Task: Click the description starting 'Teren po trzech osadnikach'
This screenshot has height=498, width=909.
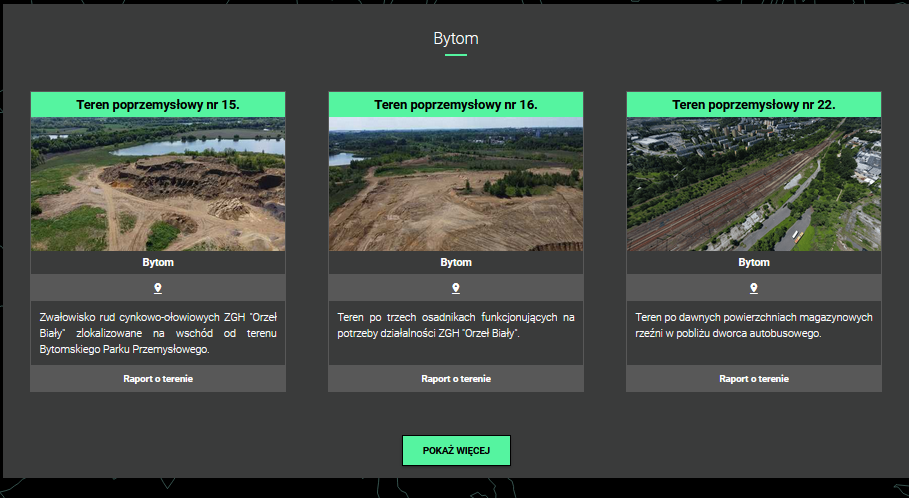Action: 456,325
